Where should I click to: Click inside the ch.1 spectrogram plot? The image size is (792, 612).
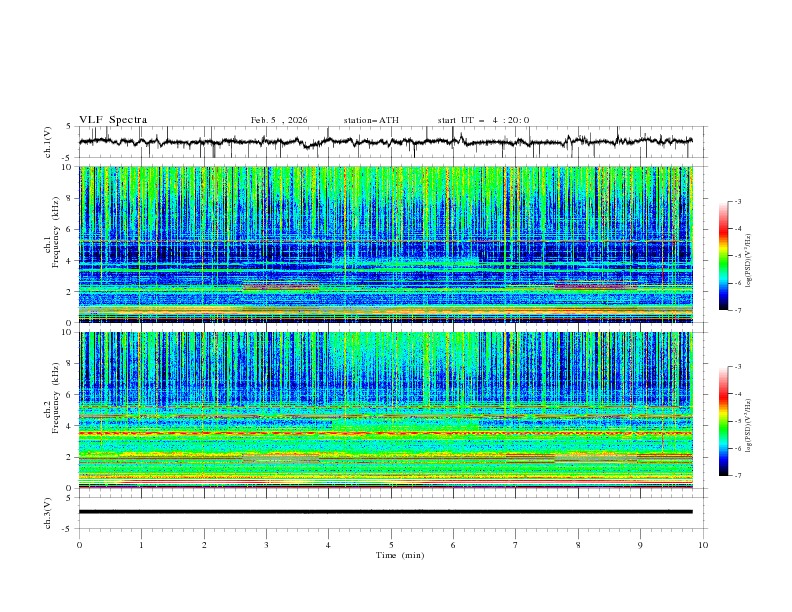coord(386,244)
